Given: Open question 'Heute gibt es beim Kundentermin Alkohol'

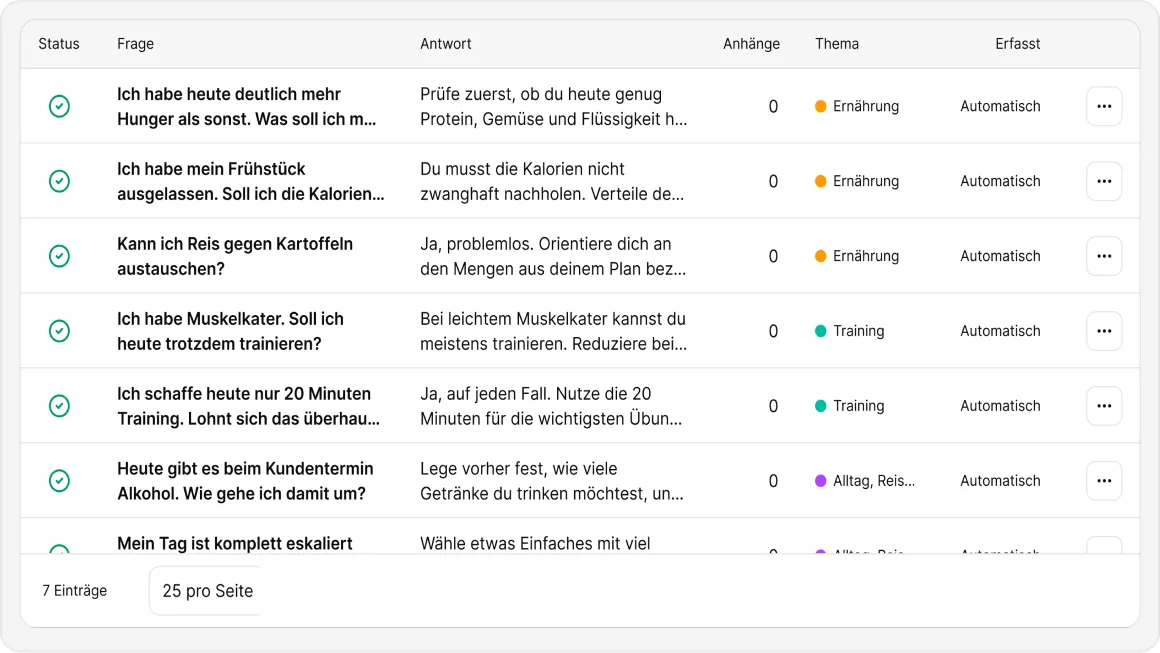Looking at the screenshot, I should [245, 481].
